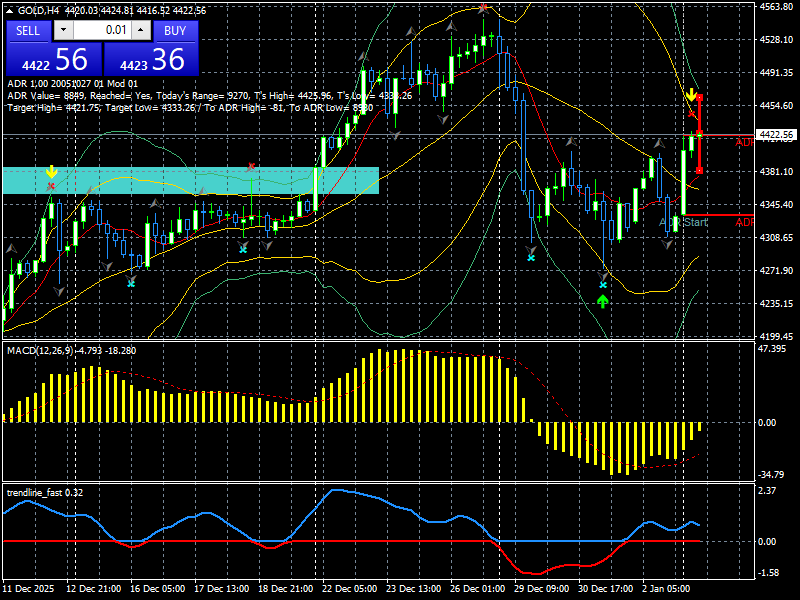Decrease lot volume with the down arrow

pos(63,30)
